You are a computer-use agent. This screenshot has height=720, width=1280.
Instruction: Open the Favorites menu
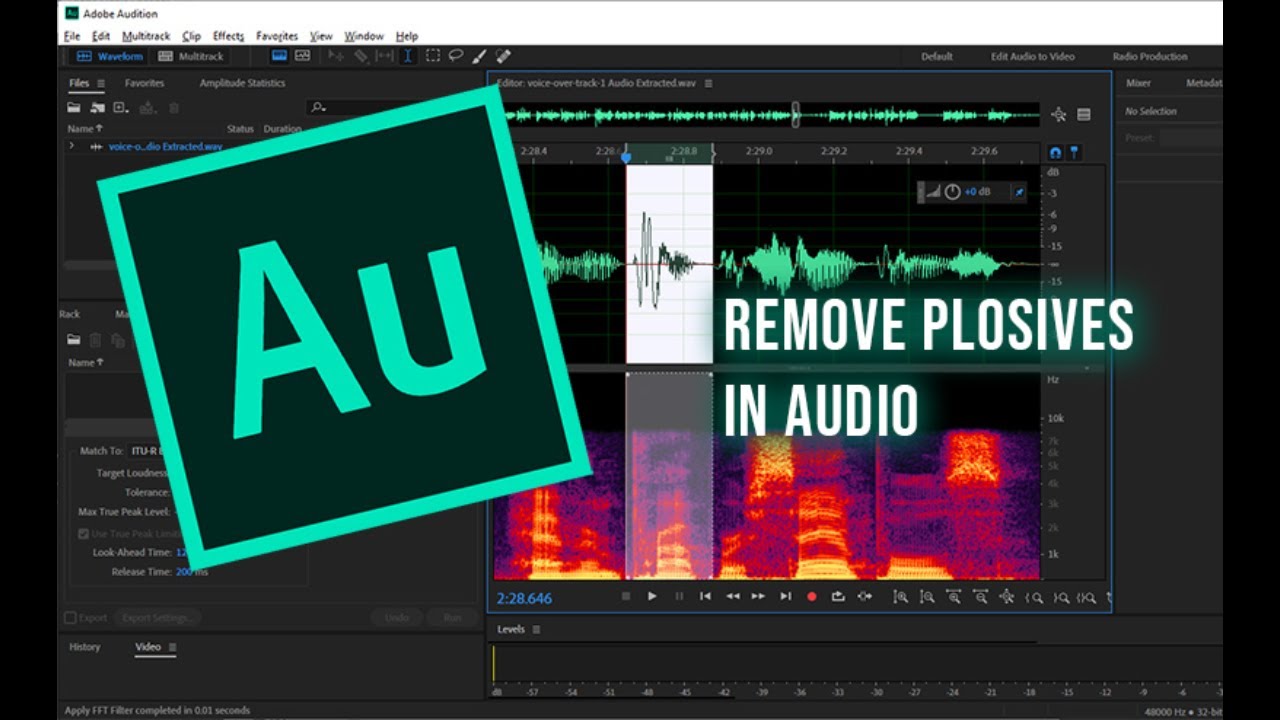pos(277,36)
